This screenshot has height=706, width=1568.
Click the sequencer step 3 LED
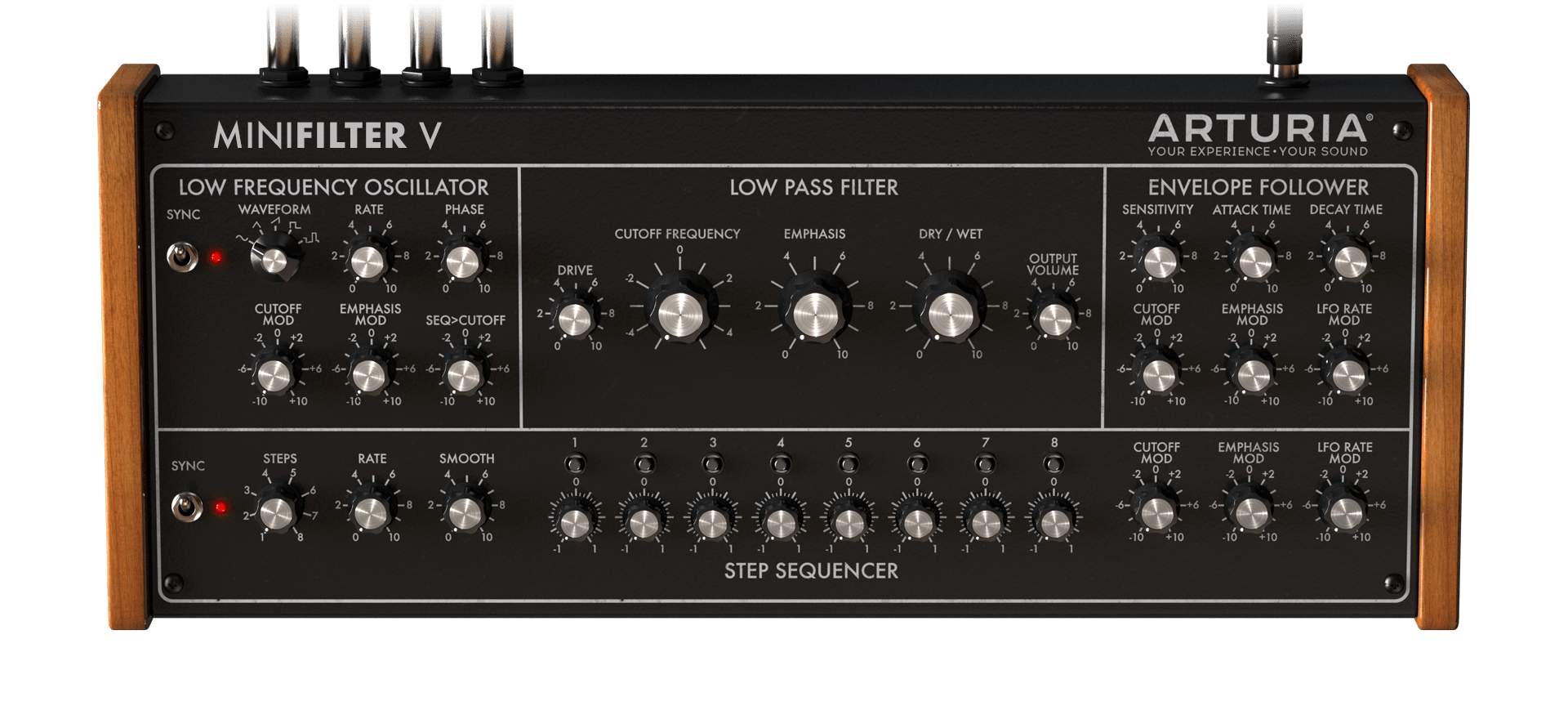point(713,464)
